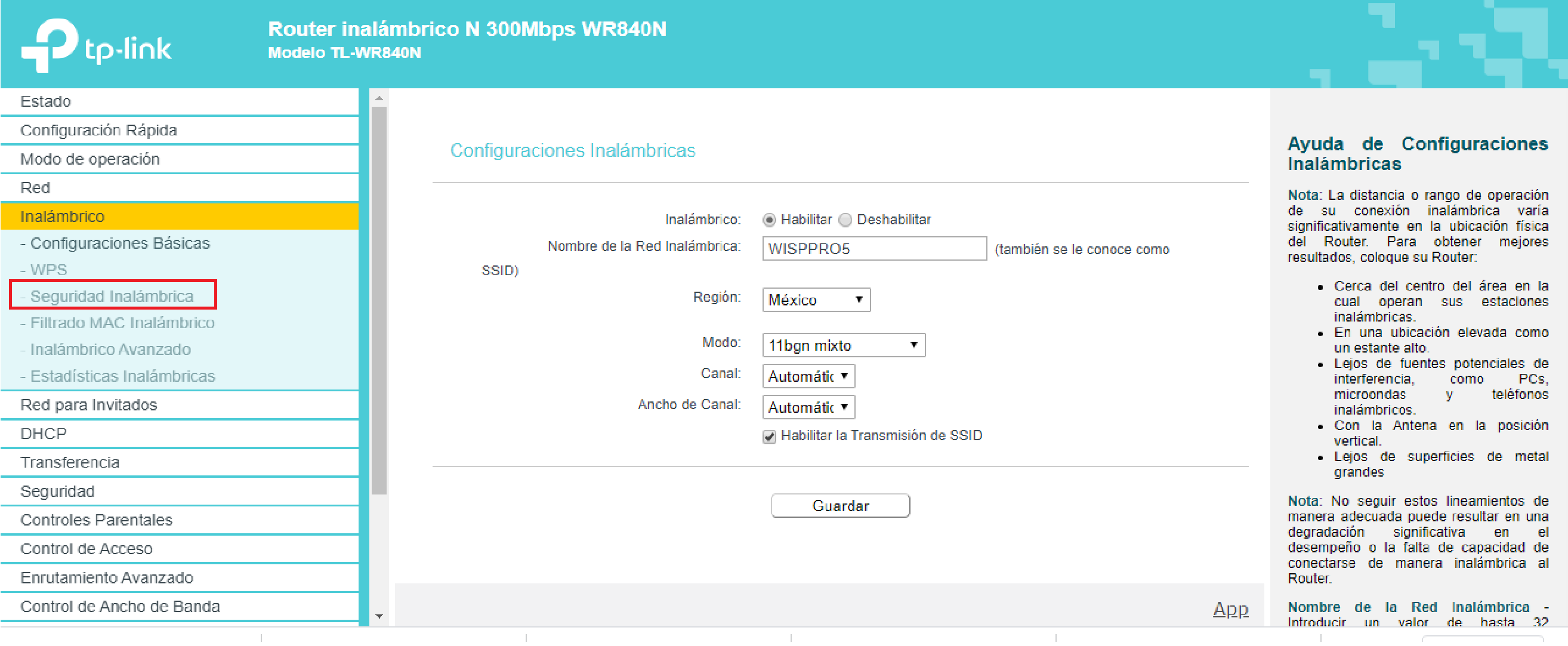The width and height of the screenshot is (1568, 646).
Task: Click the App link
Action: (1230, 609)
